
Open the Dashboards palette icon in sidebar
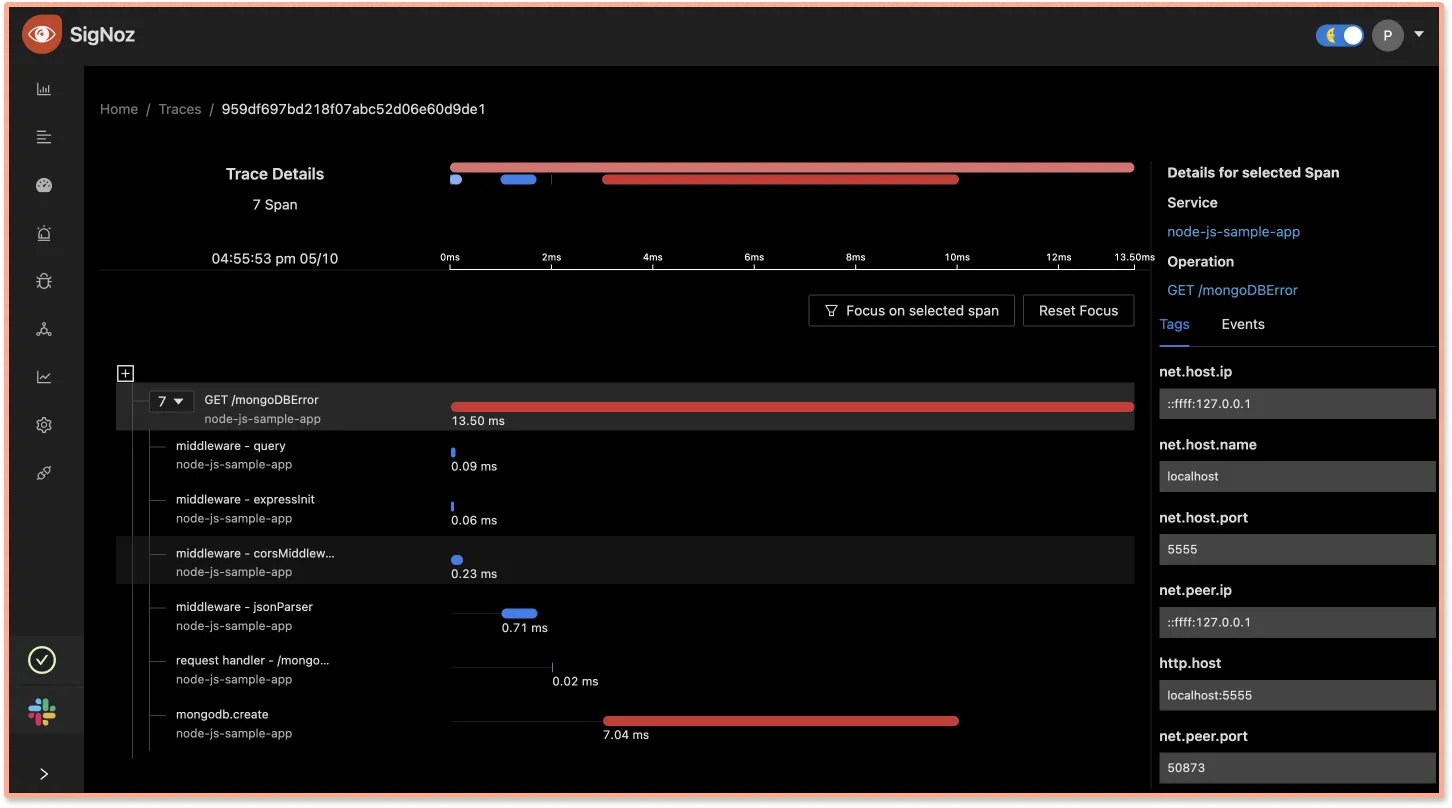(44, 185)
